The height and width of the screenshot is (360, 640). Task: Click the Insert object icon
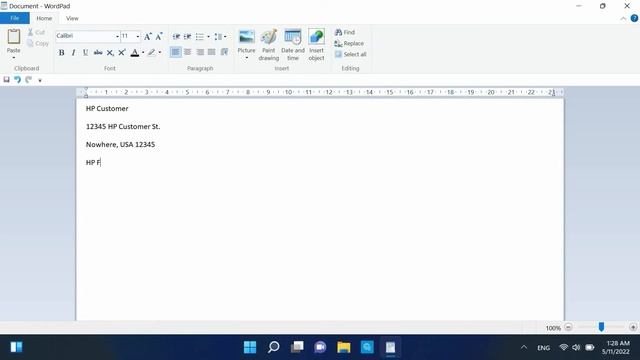(x=316, y=37)
